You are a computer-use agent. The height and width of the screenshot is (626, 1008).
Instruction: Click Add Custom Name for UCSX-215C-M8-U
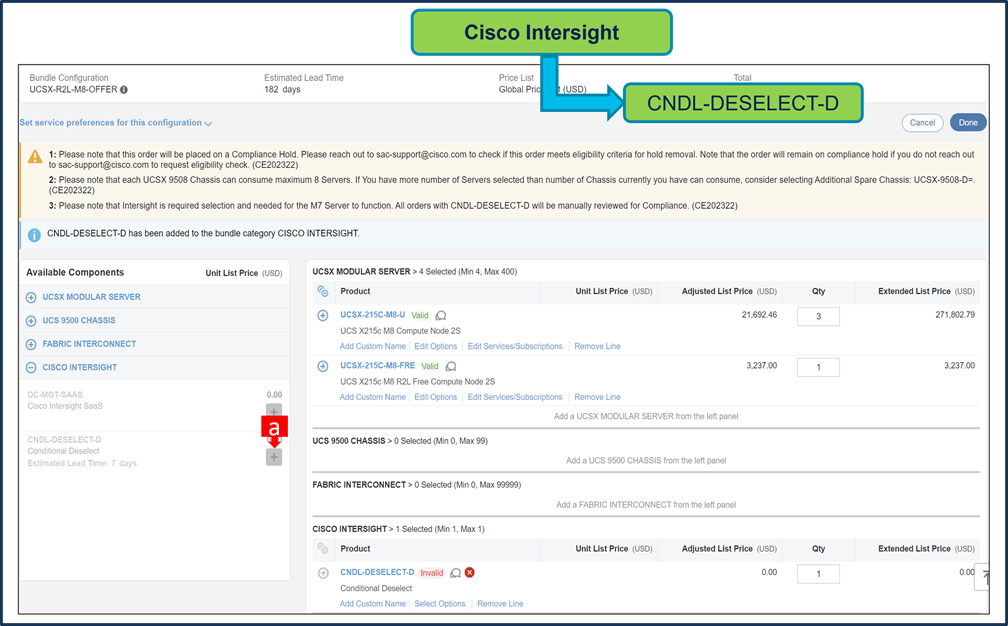tap(373, 346)
